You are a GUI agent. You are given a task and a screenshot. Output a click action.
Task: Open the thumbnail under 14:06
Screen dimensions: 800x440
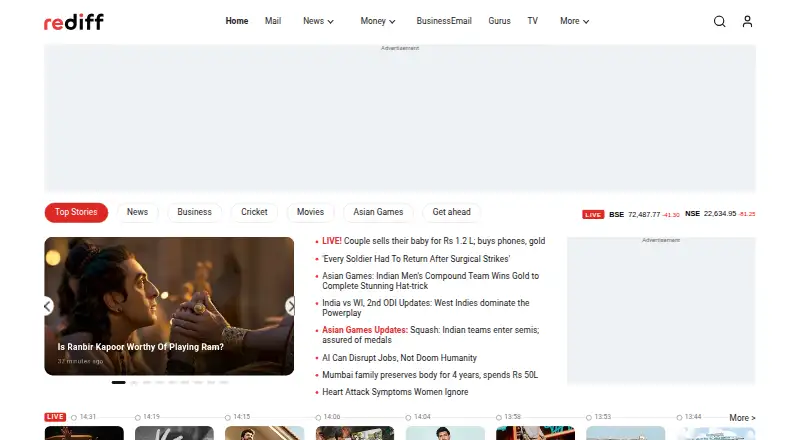pos(355,433)
